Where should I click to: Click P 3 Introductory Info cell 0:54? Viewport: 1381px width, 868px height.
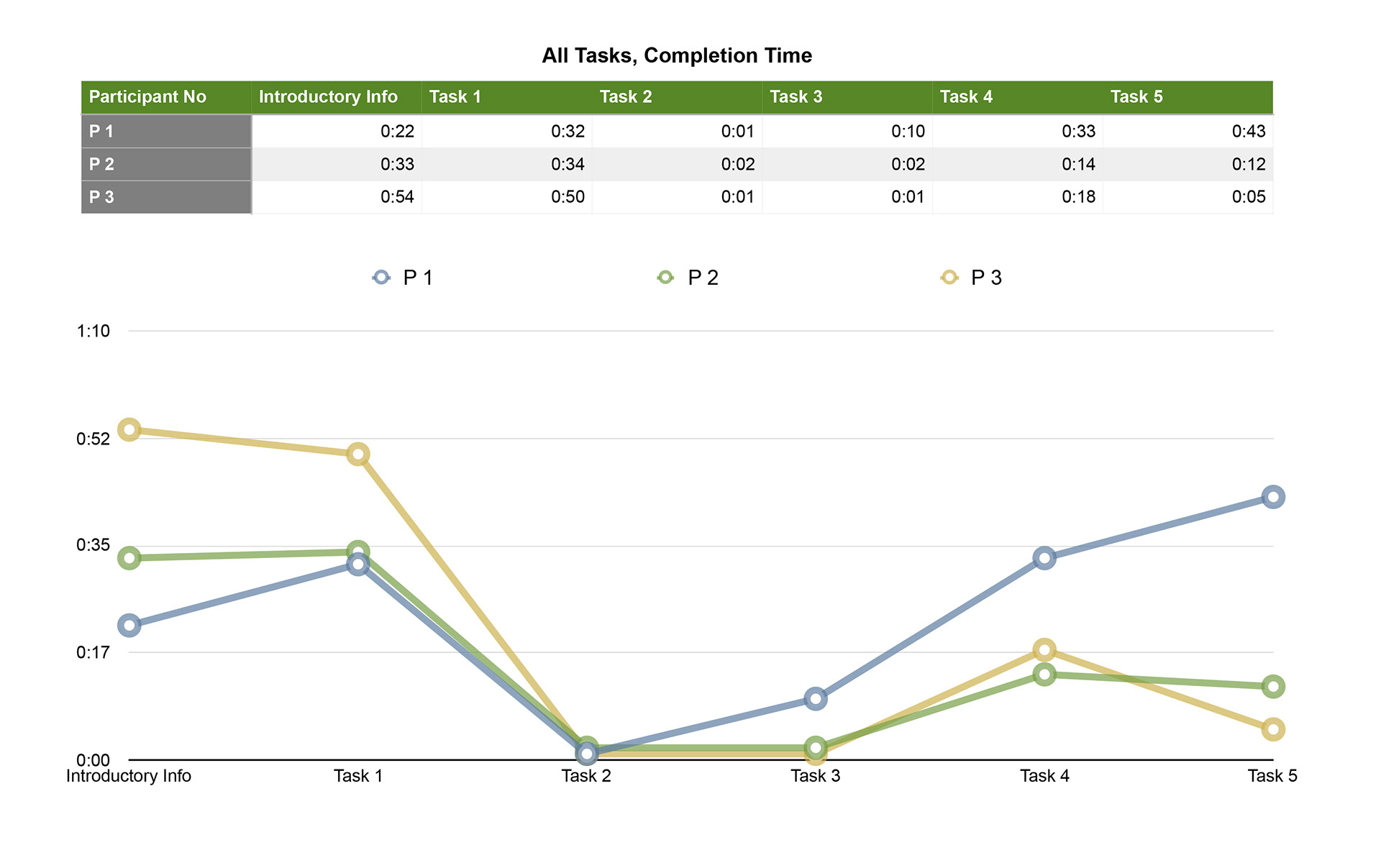pyautogui.click(x=337, y=197)
